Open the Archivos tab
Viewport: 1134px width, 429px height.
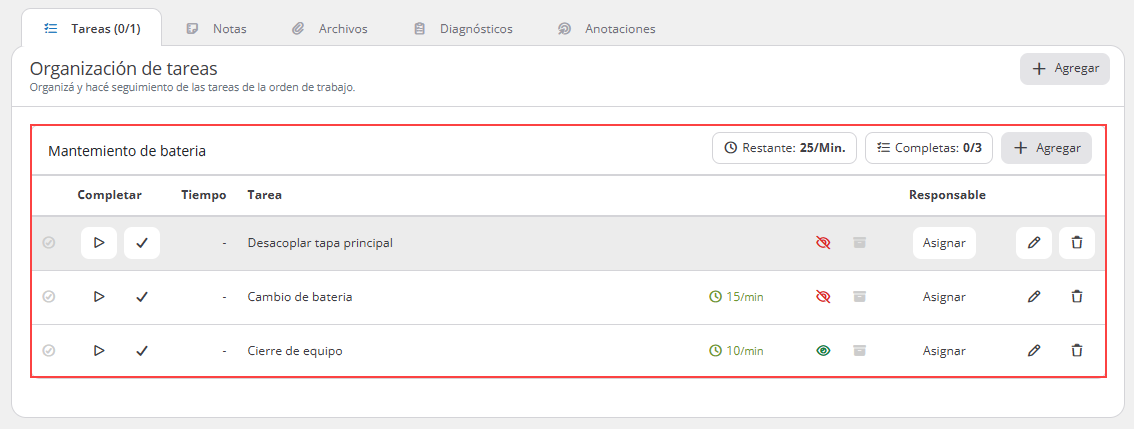pyautogui.click(x=330, y=29)
